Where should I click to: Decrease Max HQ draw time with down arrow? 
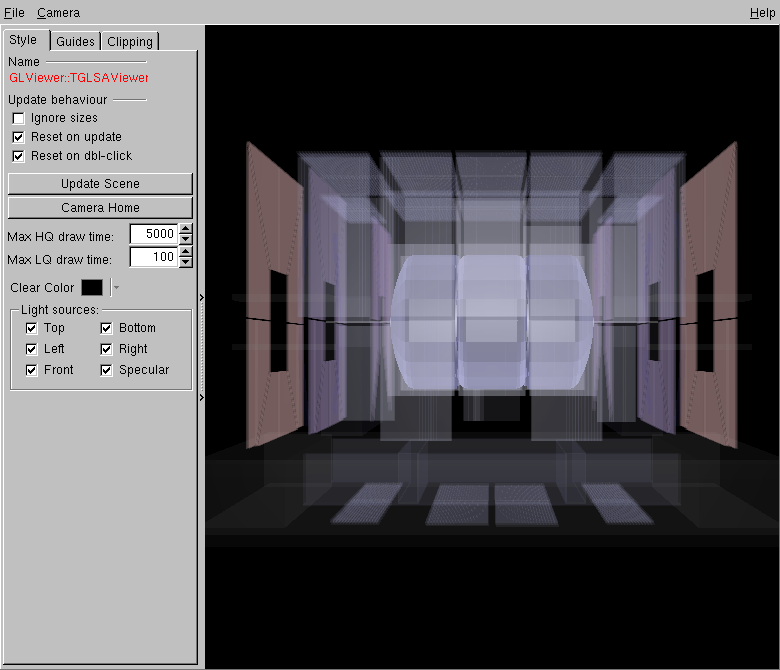tap(186, 239)
